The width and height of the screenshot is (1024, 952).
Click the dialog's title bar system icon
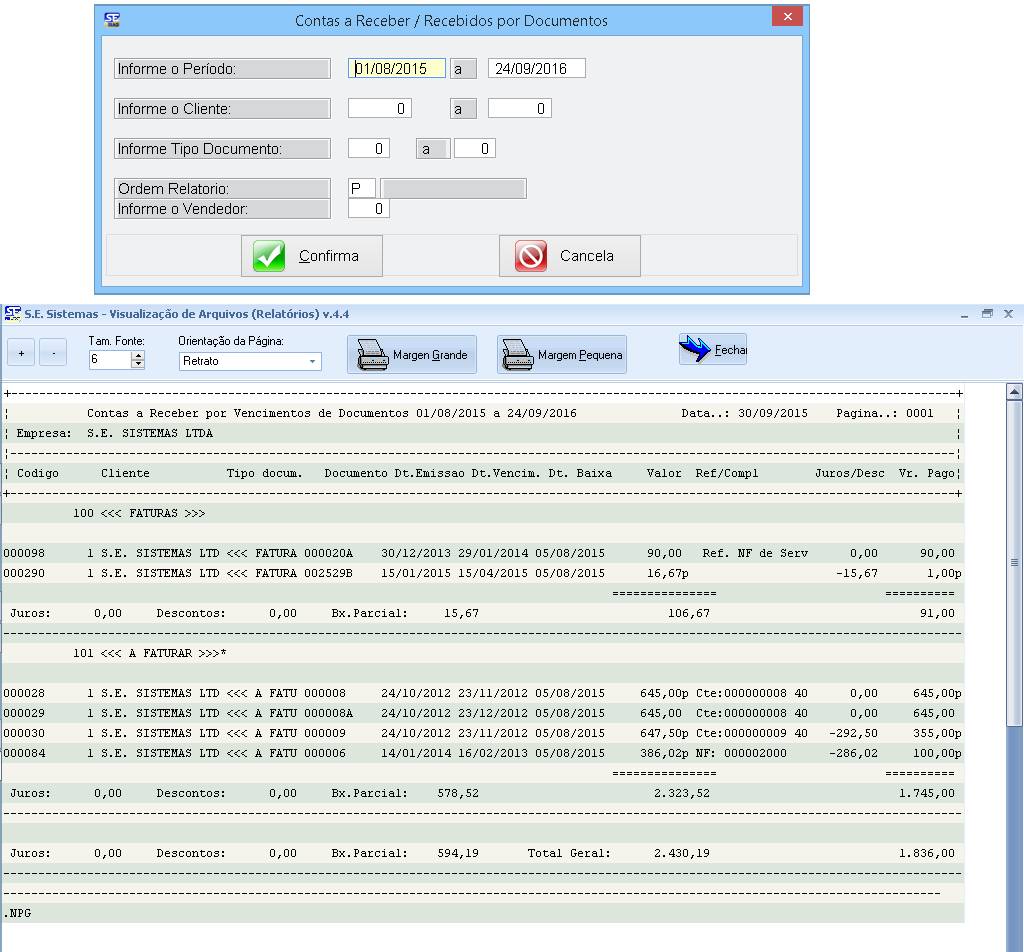tap(114, 19)
